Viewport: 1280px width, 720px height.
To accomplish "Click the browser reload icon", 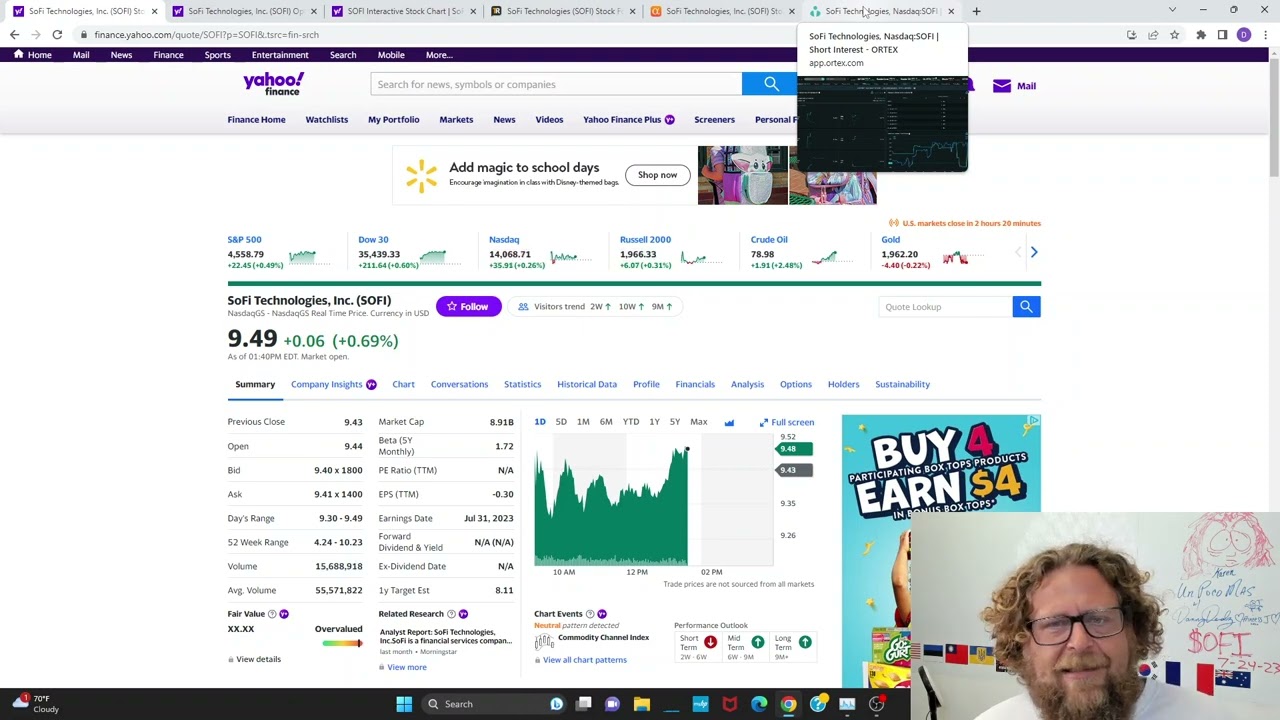I will click(x=57, y=35).
